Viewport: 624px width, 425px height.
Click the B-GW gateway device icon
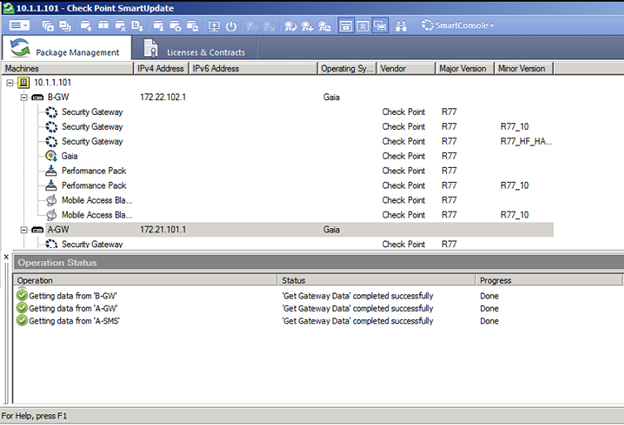pos(37,97)
